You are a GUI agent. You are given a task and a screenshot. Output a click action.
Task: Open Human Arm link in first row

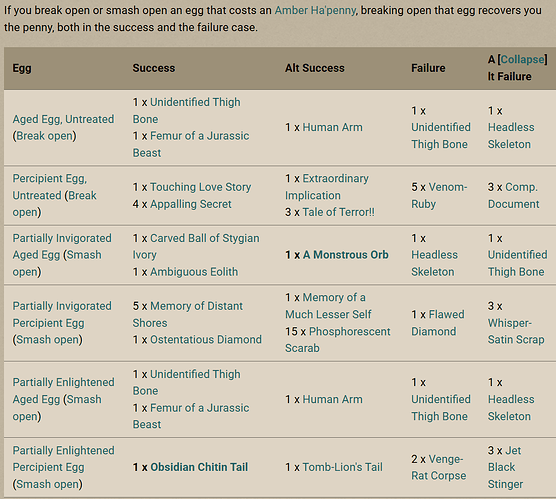pyautogui.click(x=332, y=127)
